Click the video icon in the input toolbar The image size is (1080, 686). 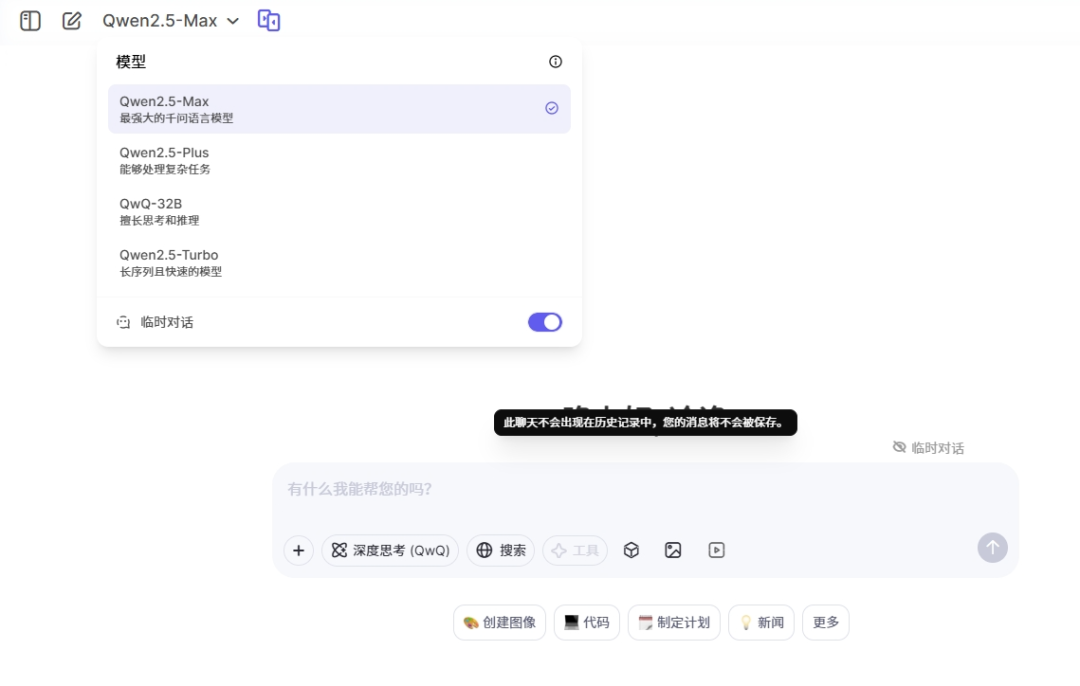coord(716,550)
